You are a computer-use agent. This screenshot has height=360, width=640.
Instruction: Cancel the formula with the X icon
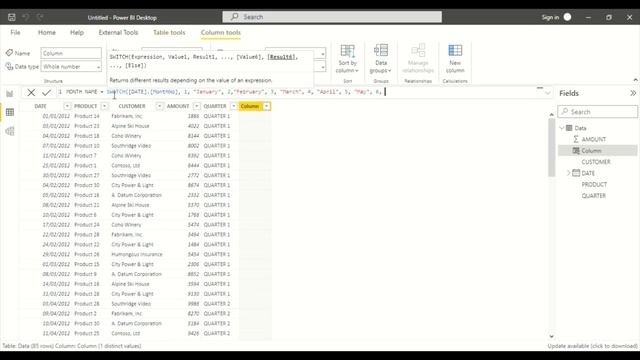click(x=31, y=93)
